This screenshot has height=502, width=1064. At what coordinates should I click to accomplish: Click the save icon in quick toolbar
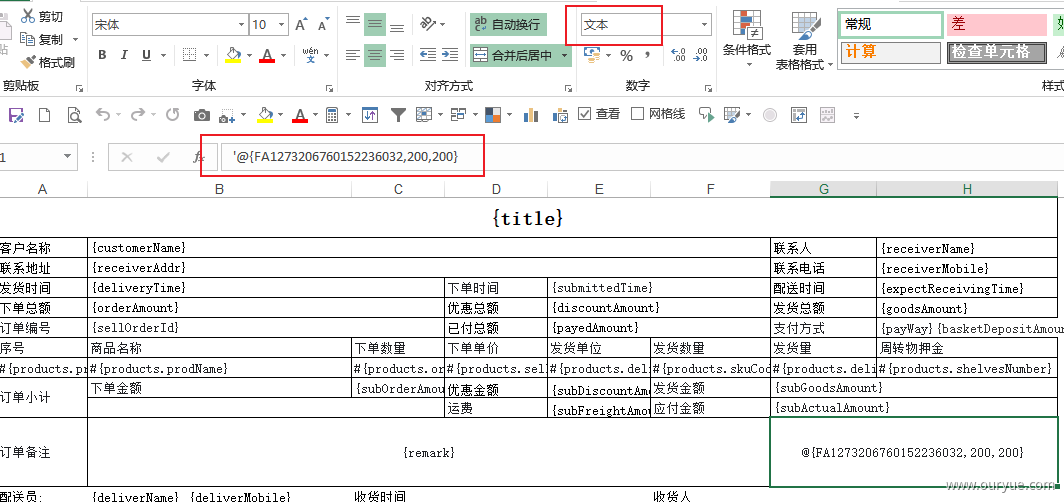click(16, 115)
